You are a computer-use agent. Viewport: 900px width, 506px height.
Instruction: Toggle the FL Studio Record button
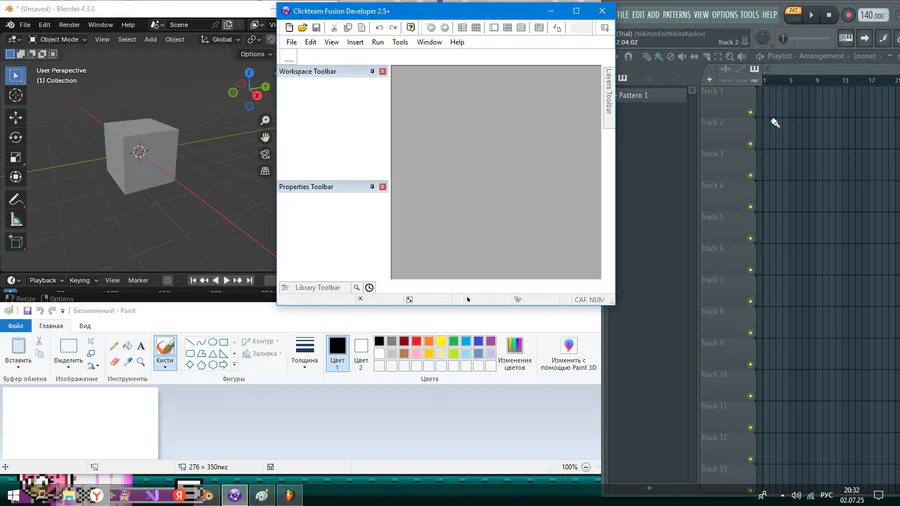[848, 15]
